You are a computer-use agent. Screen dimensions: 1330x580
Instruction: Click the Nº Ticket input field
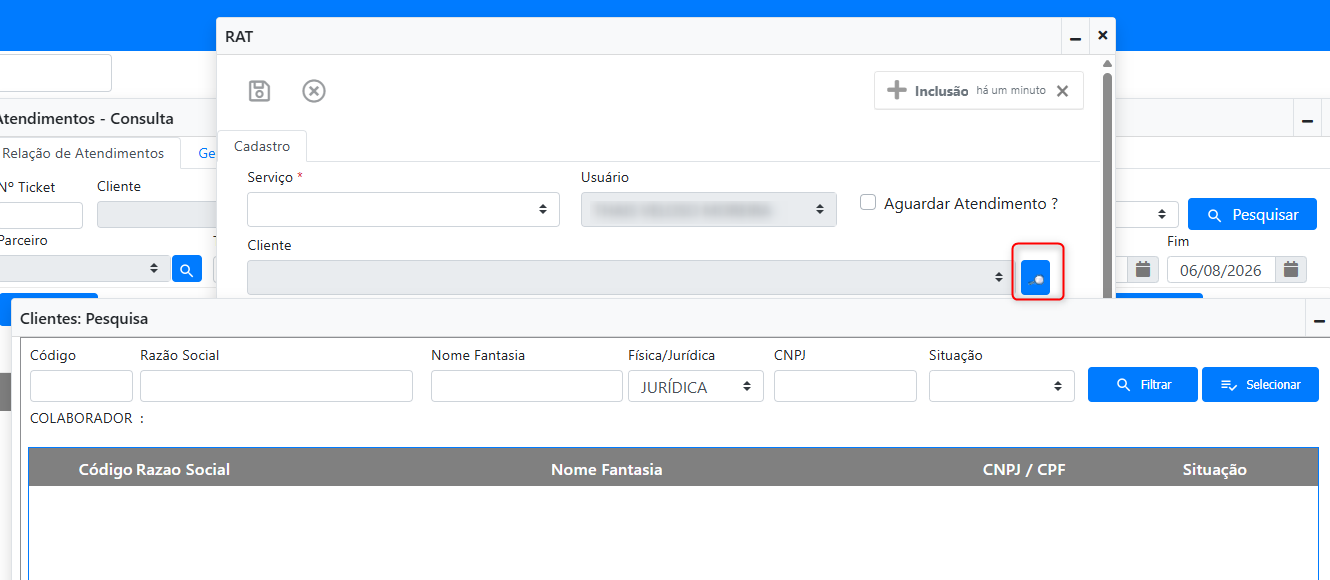point(40,215)
